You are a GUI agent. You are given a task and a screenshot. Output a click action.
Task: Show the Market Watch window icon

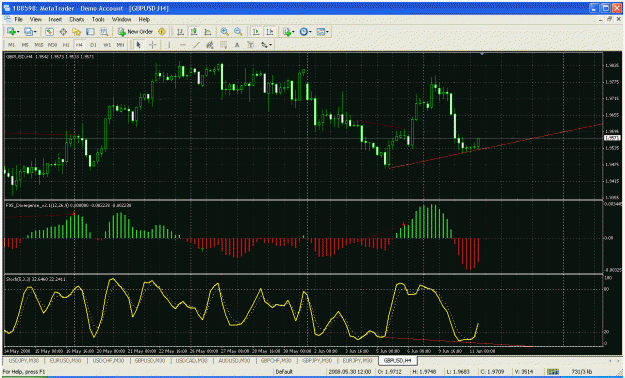(x=49, y=32)
